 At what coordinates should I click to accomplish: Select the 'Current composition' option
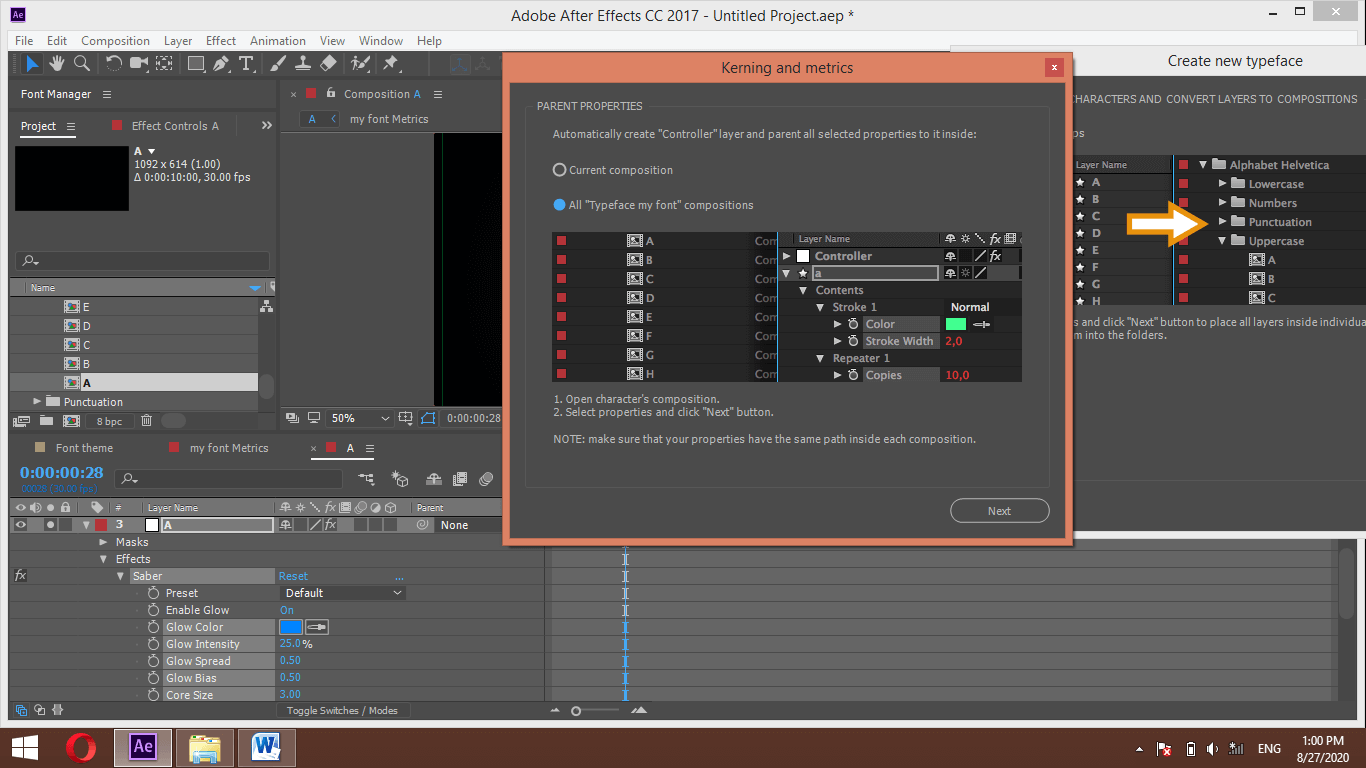coord(560,169)
